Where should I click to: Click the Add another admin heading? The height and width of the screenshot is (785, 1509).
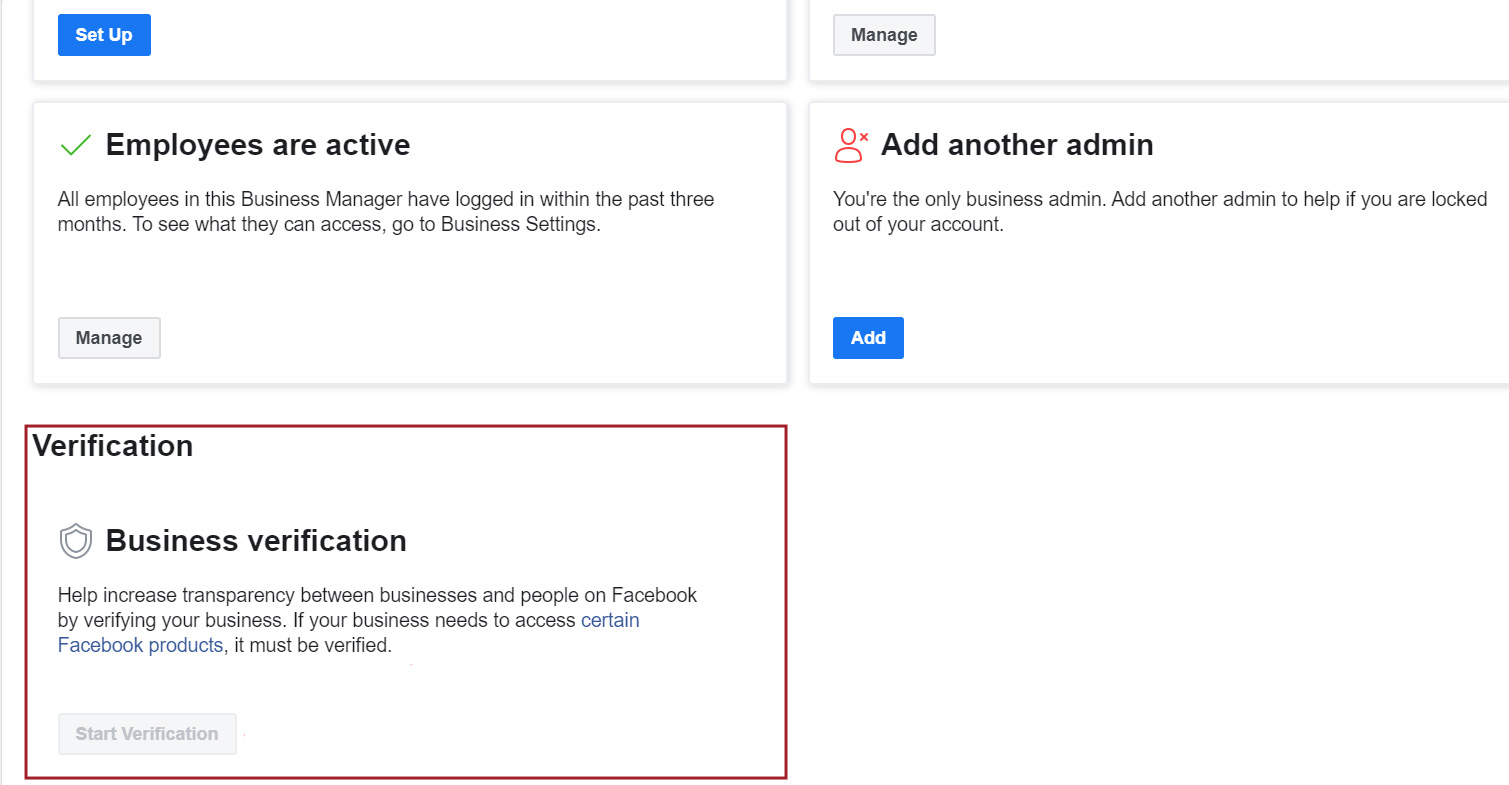pyautogui.click(x=1017, y=145)
